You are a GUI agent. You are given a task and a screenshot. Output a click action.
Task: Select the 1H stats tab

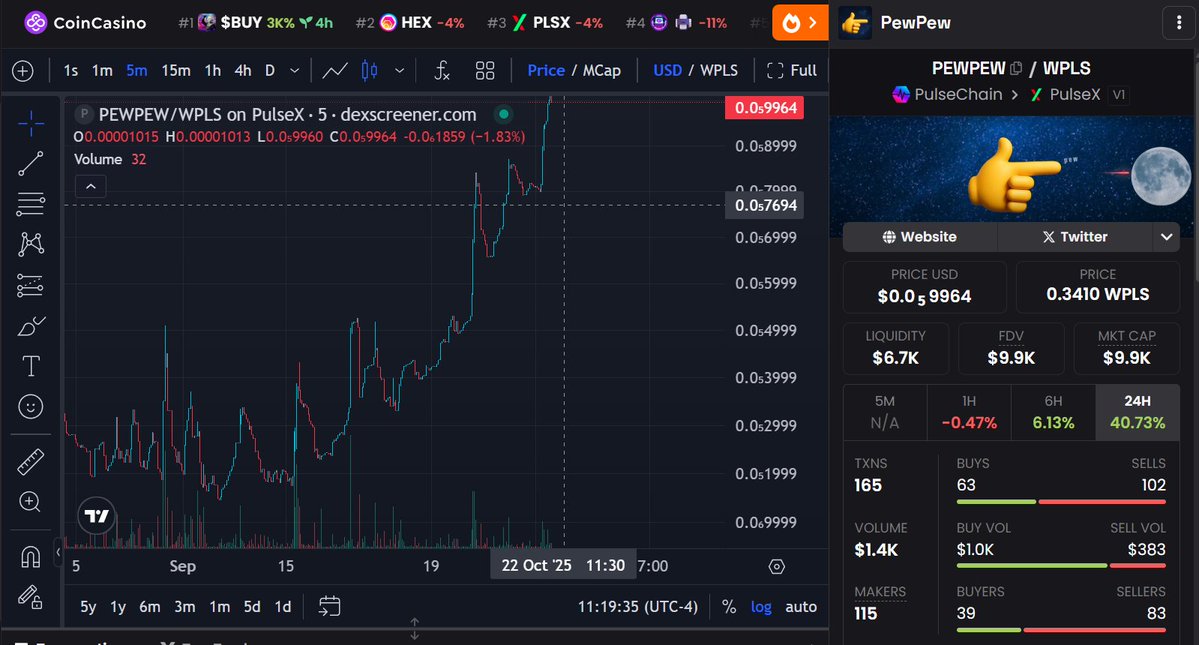[969, 412]
